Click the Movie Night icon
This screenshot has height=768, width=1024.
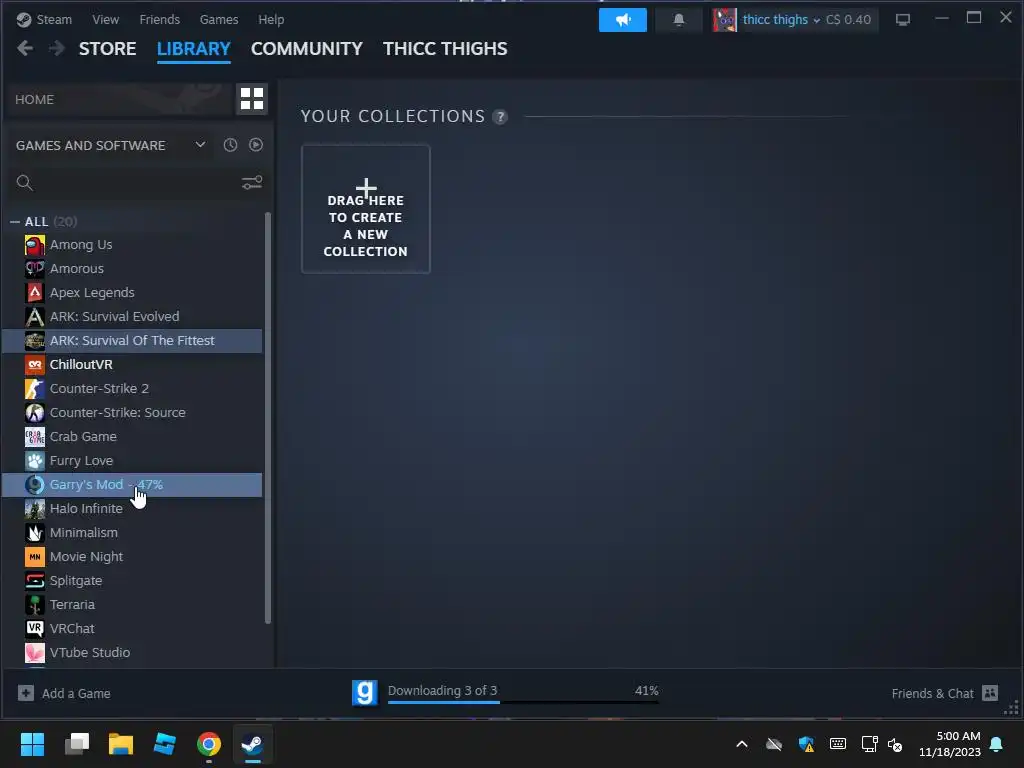coord(35,556)
